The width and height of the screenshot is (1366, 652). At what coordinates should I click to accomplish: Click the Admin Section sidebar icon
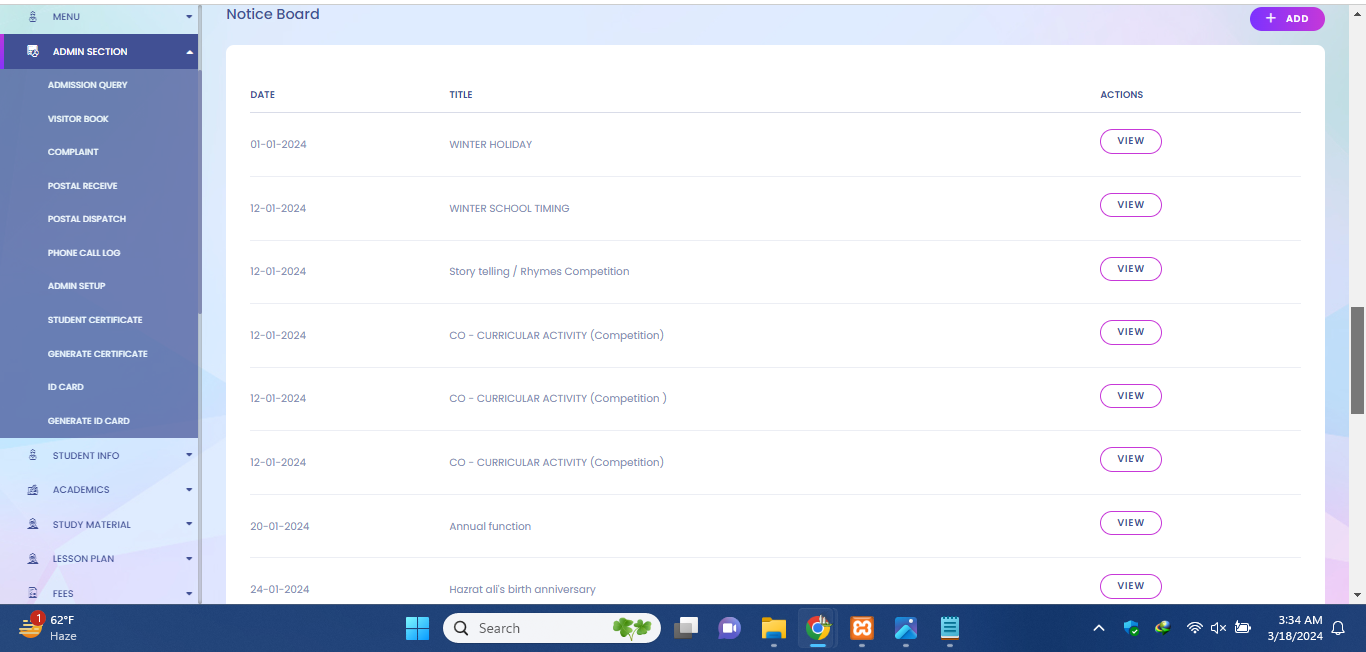[x=33, y=52]
